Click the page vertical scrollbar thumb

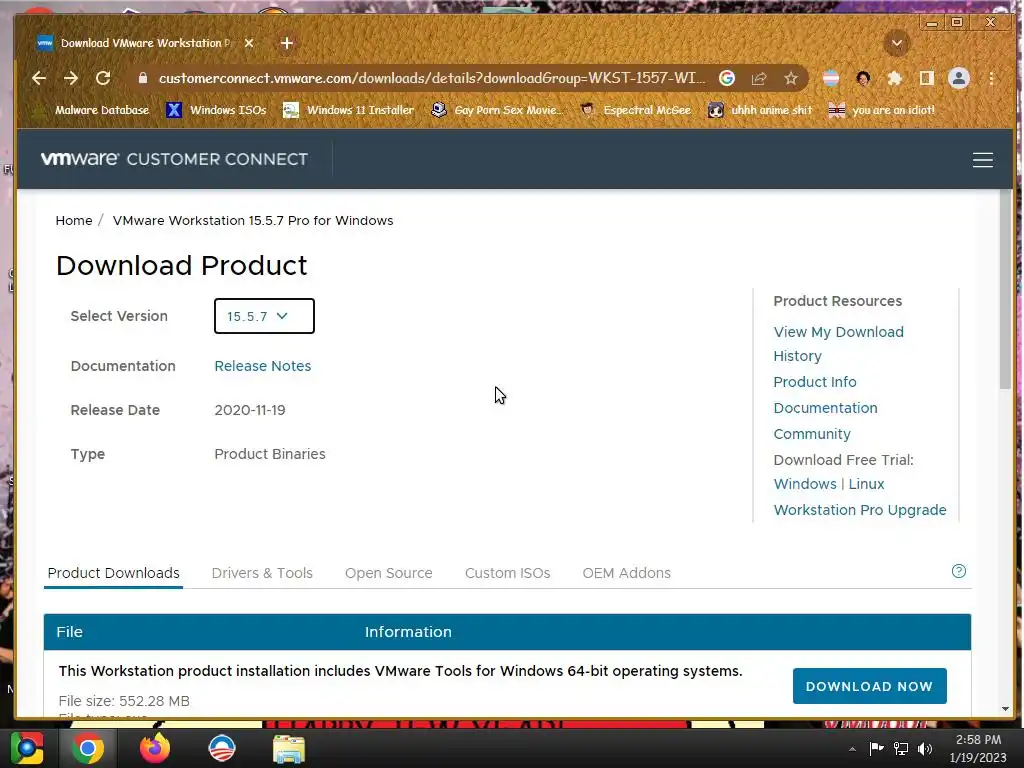pos(1004,289)
